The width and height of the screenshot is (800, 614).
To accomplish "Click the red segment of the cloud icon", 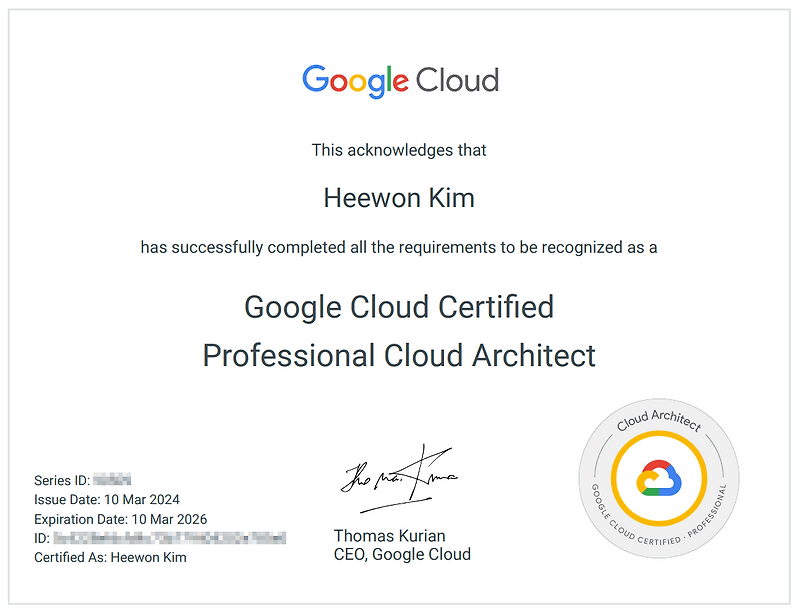I will pos(658,463).
